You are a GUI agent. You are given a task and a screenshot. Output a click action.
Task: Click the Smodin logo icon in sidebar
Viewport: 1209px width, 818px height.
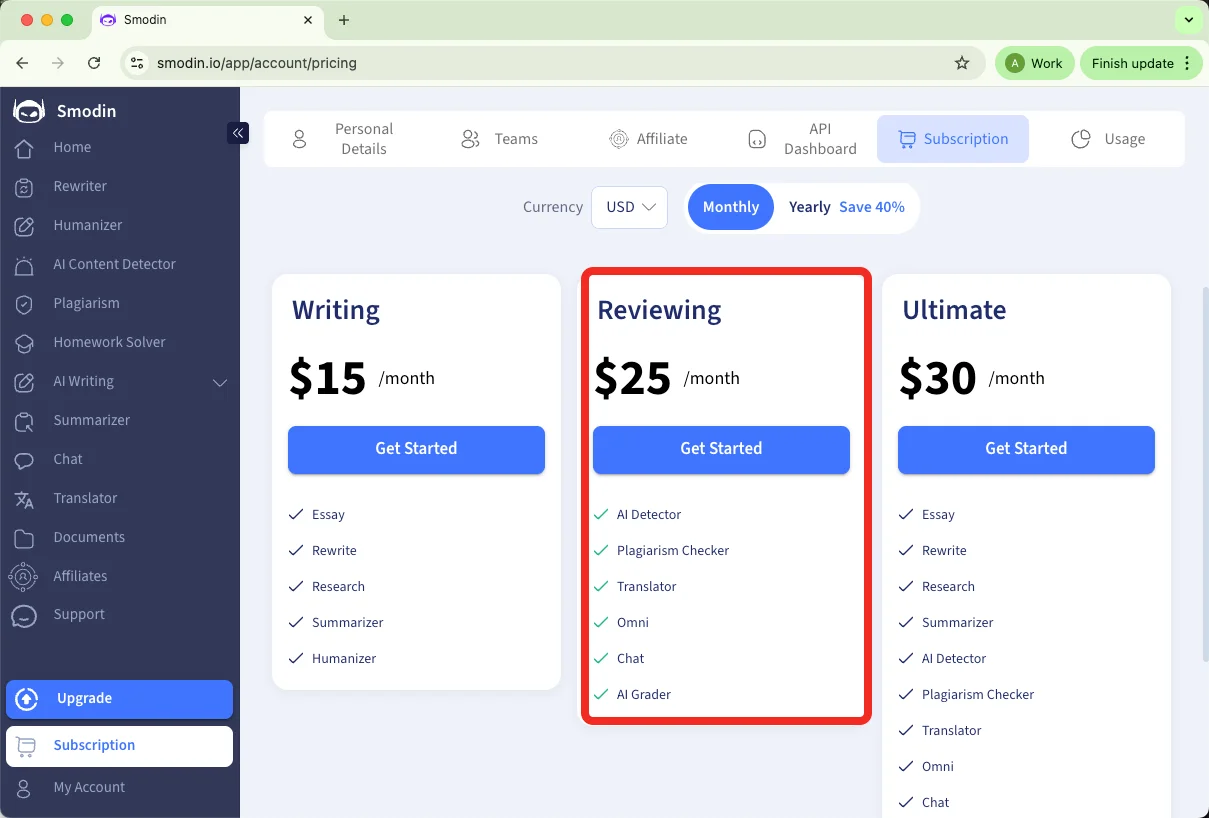click(28, 111)
